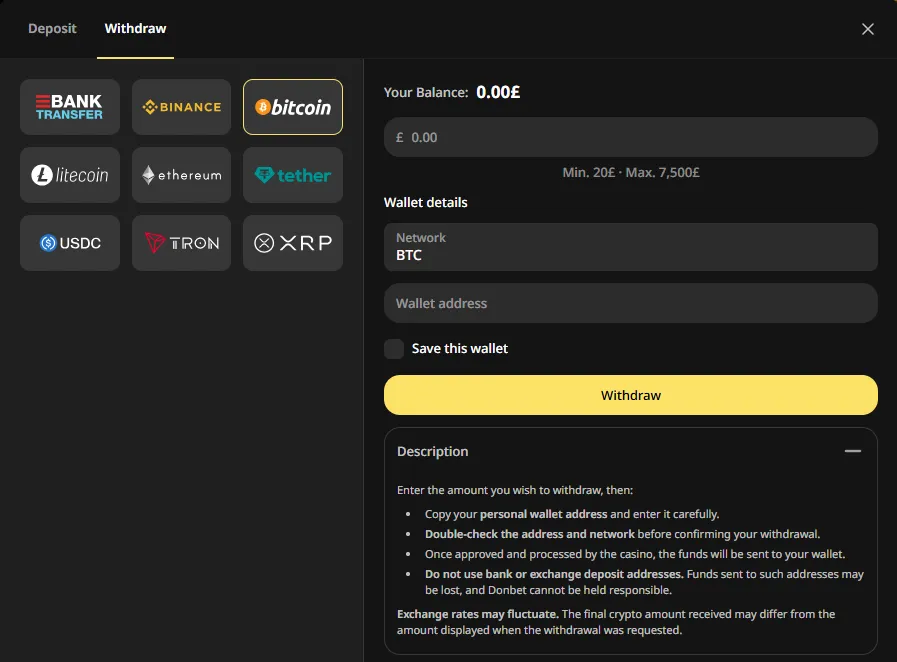Click 'Double-check the address and network' text
897x662 pixels.
coord(530,534)
